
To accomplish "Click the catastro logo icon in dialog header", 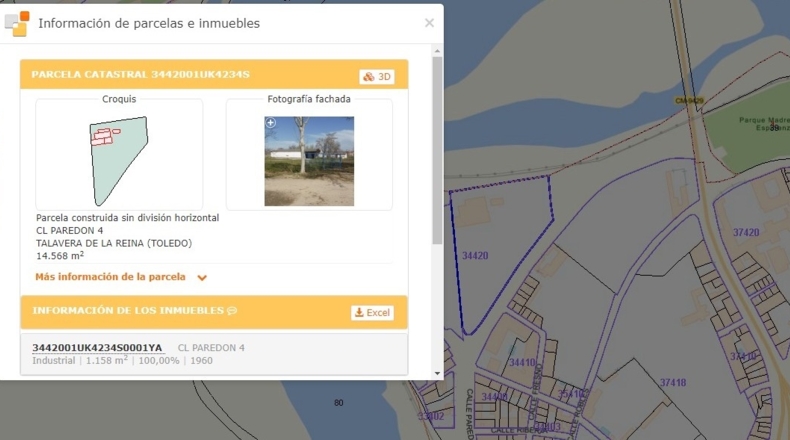I will click(17, 24).
